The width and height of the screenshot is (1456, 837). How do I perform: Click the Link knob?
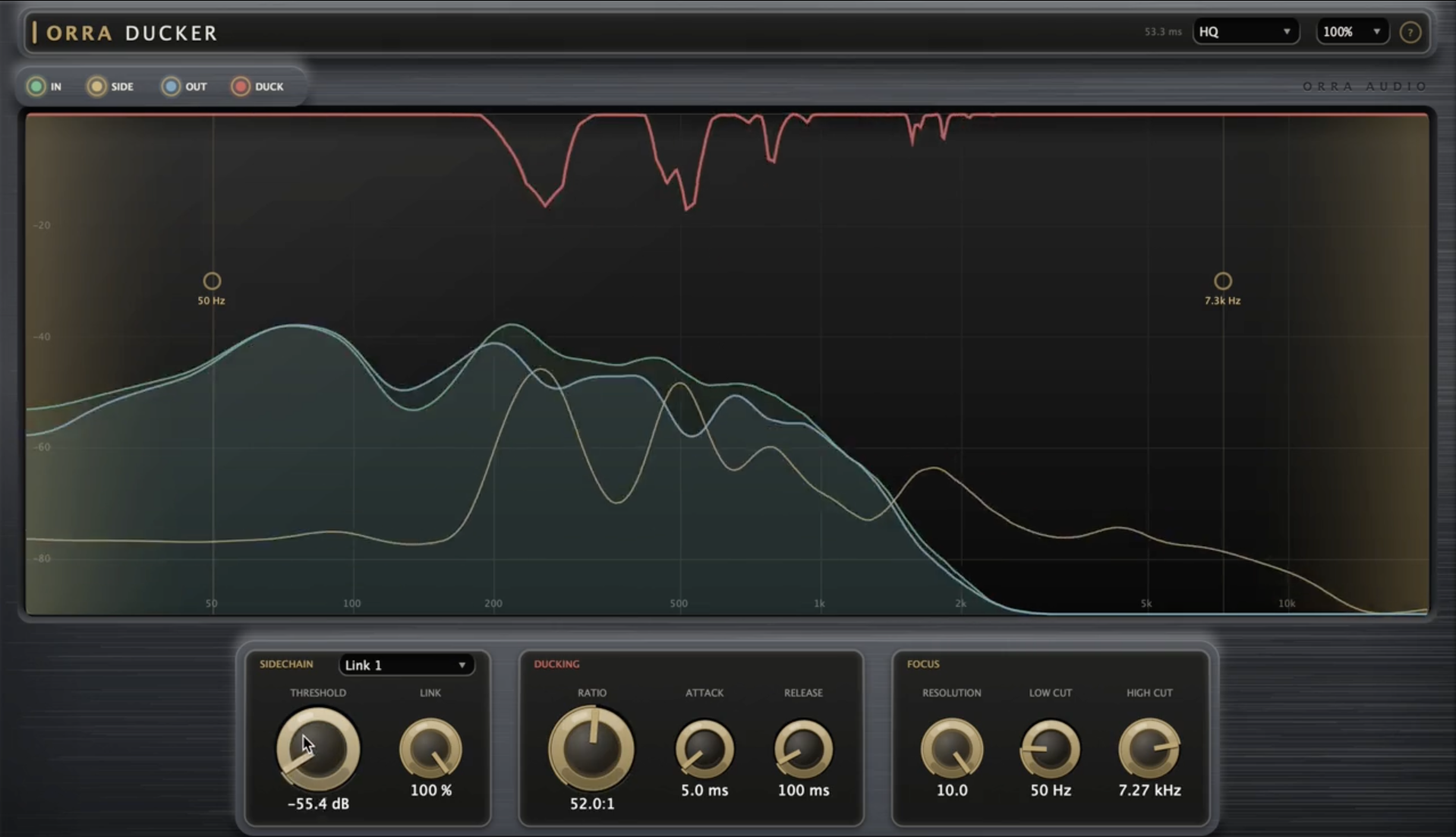[430, 750]
